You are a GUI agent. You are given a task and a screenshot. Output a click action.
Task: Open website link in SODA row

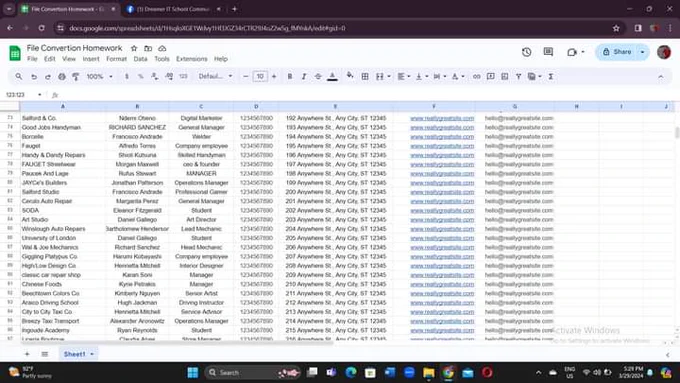(442, 210)
